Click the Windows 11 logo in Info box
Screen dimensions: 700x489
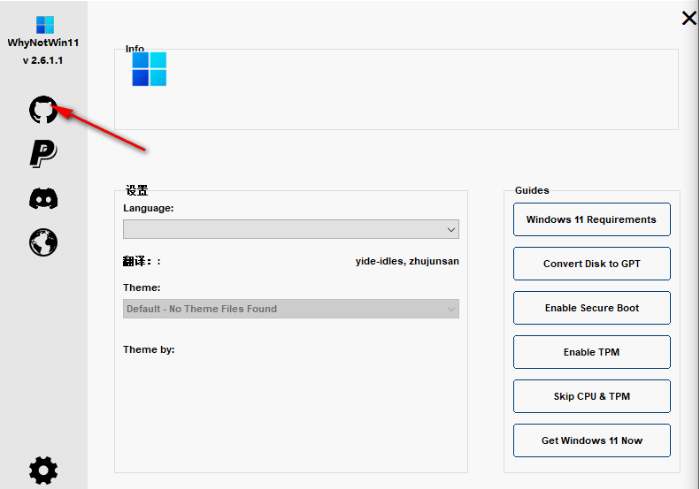(x=149, y=69)
